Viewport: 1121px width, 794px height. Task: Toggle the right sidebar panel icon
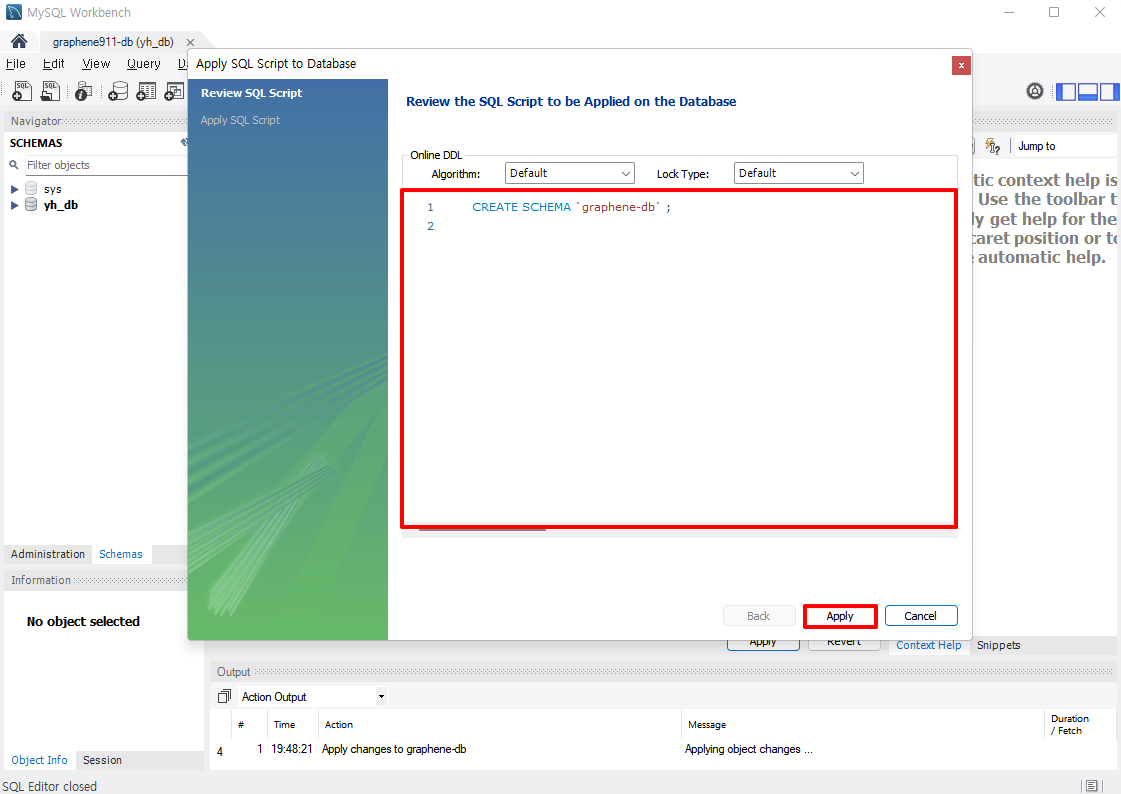pos(1109,91)
